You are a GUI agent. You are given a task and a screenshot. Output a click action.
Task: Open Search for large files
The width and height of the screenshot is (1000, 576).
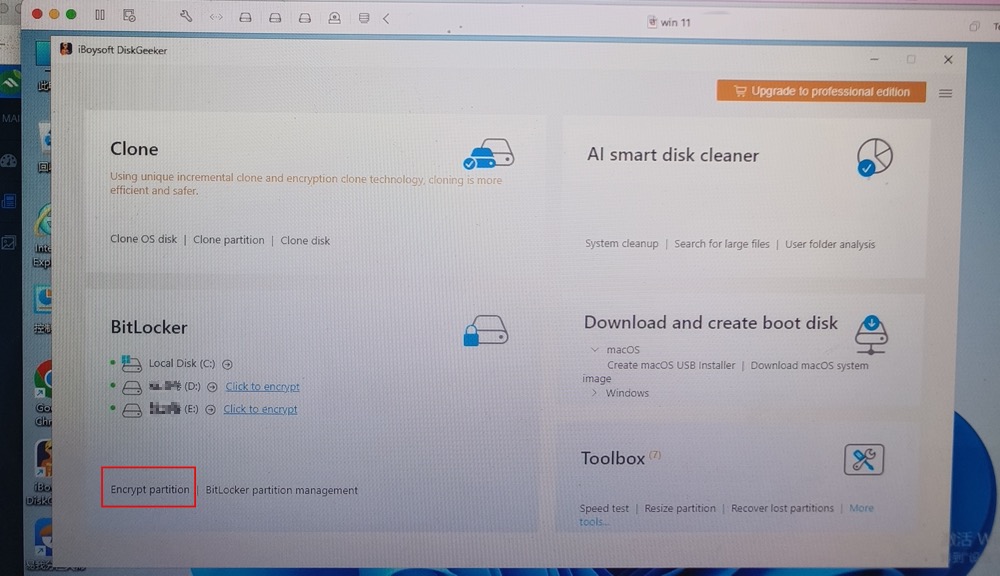pos(722,244)
